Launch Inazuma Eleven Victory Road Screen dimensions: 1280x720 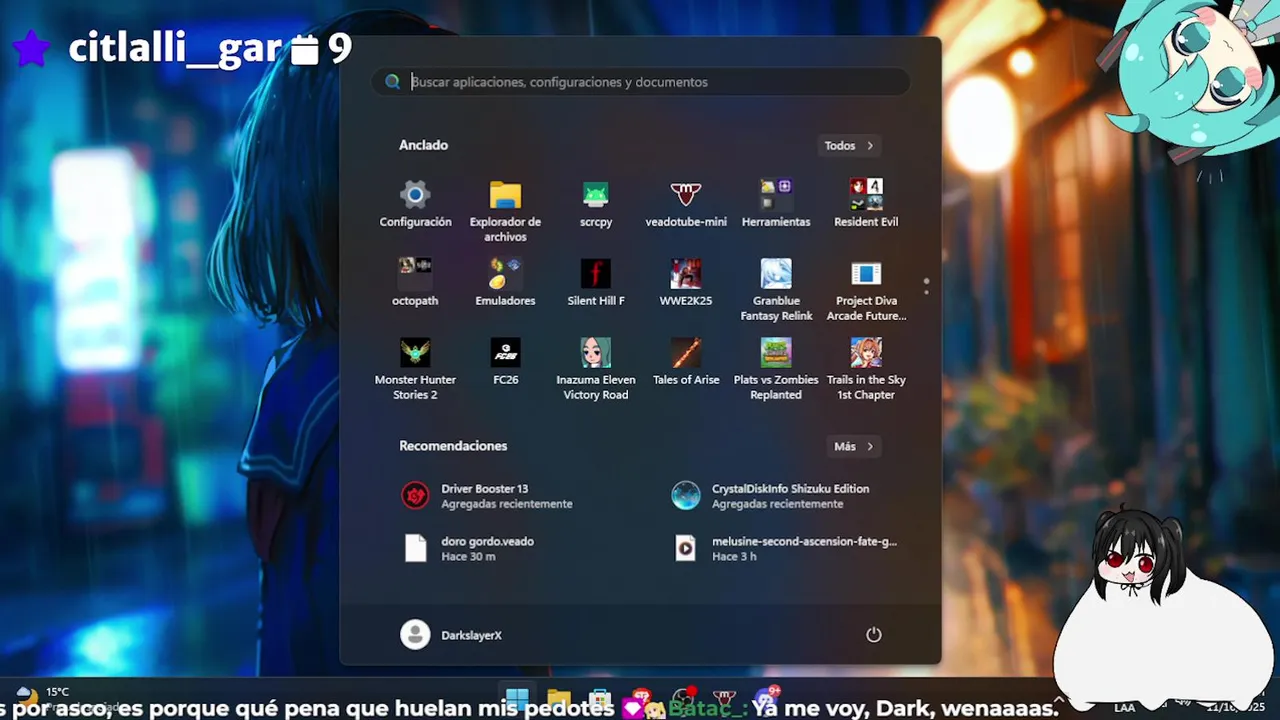(595, 369)
